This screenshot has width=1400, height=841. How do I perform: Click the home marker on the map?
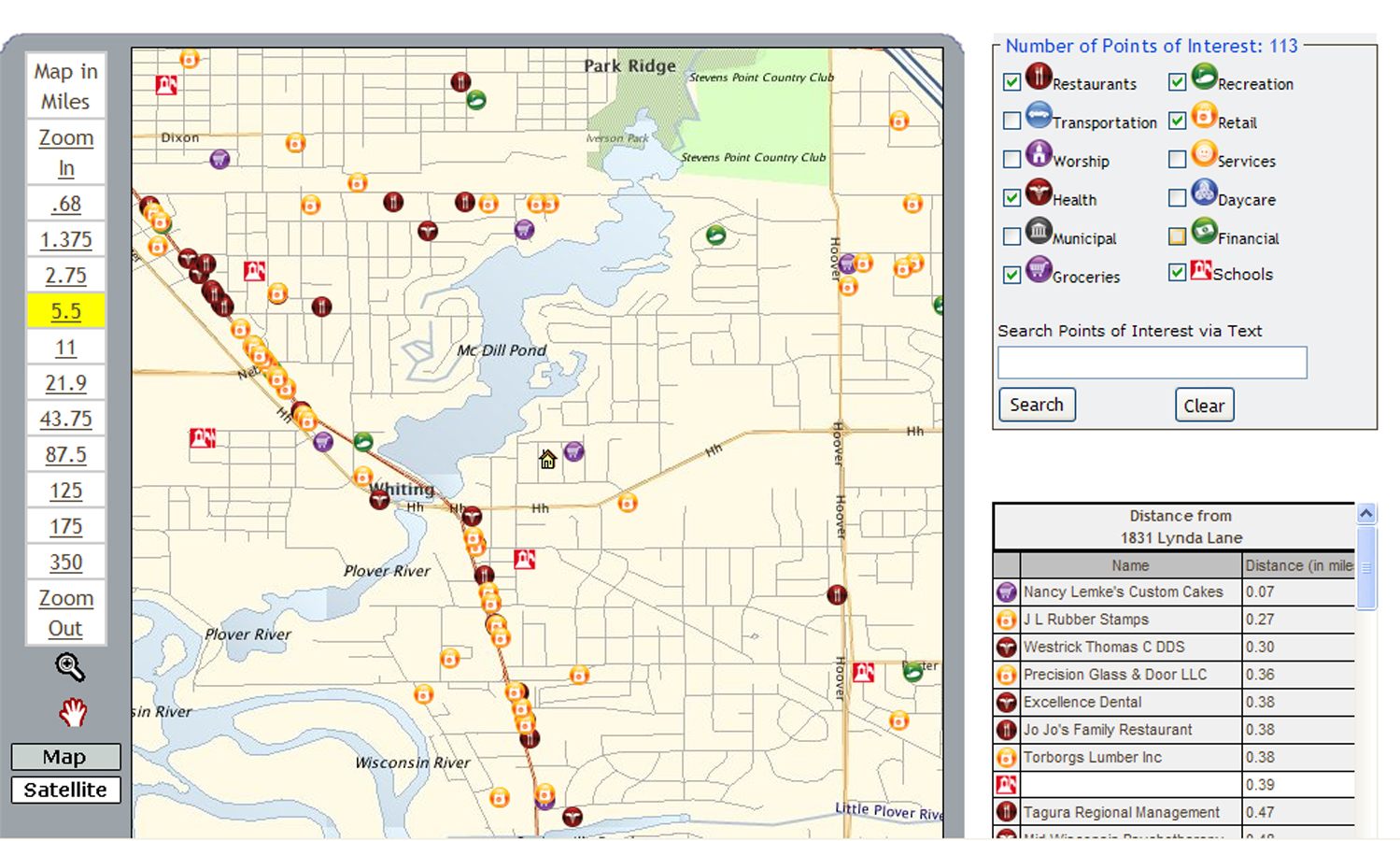pyautogui.click(x=547, y=459)
